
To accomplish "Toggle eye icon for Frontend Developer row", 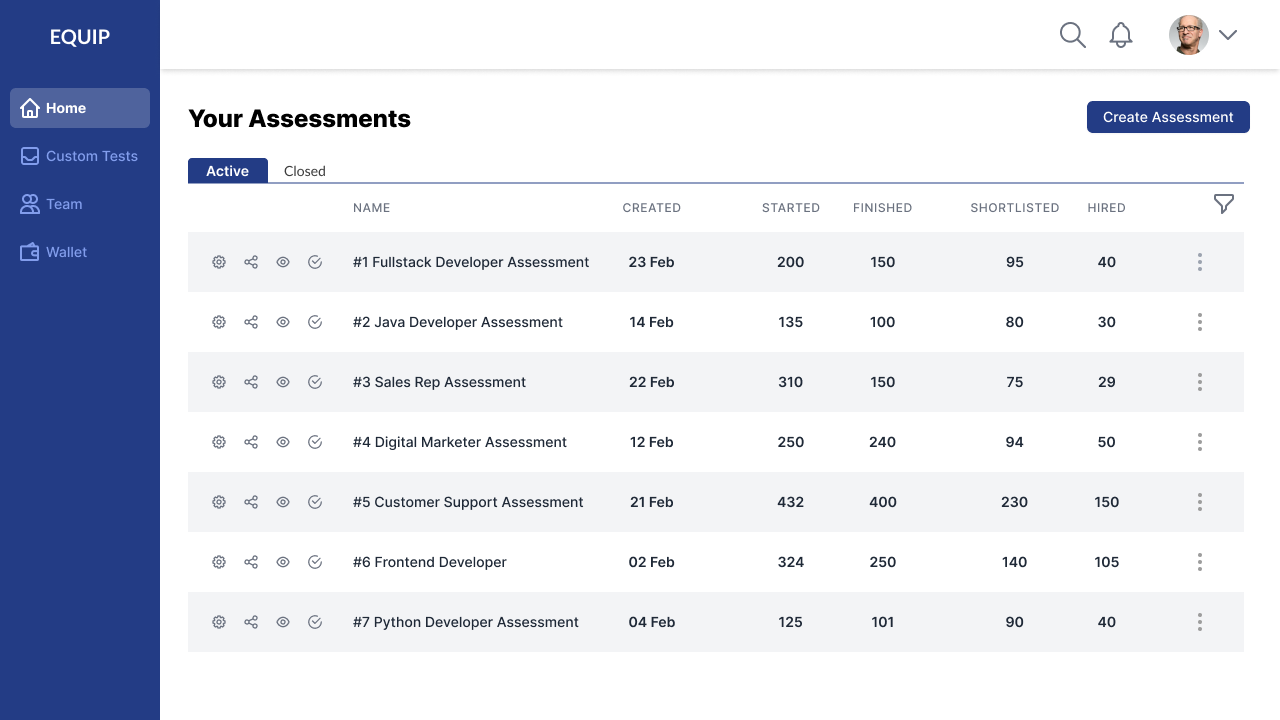I will [283, 562].
